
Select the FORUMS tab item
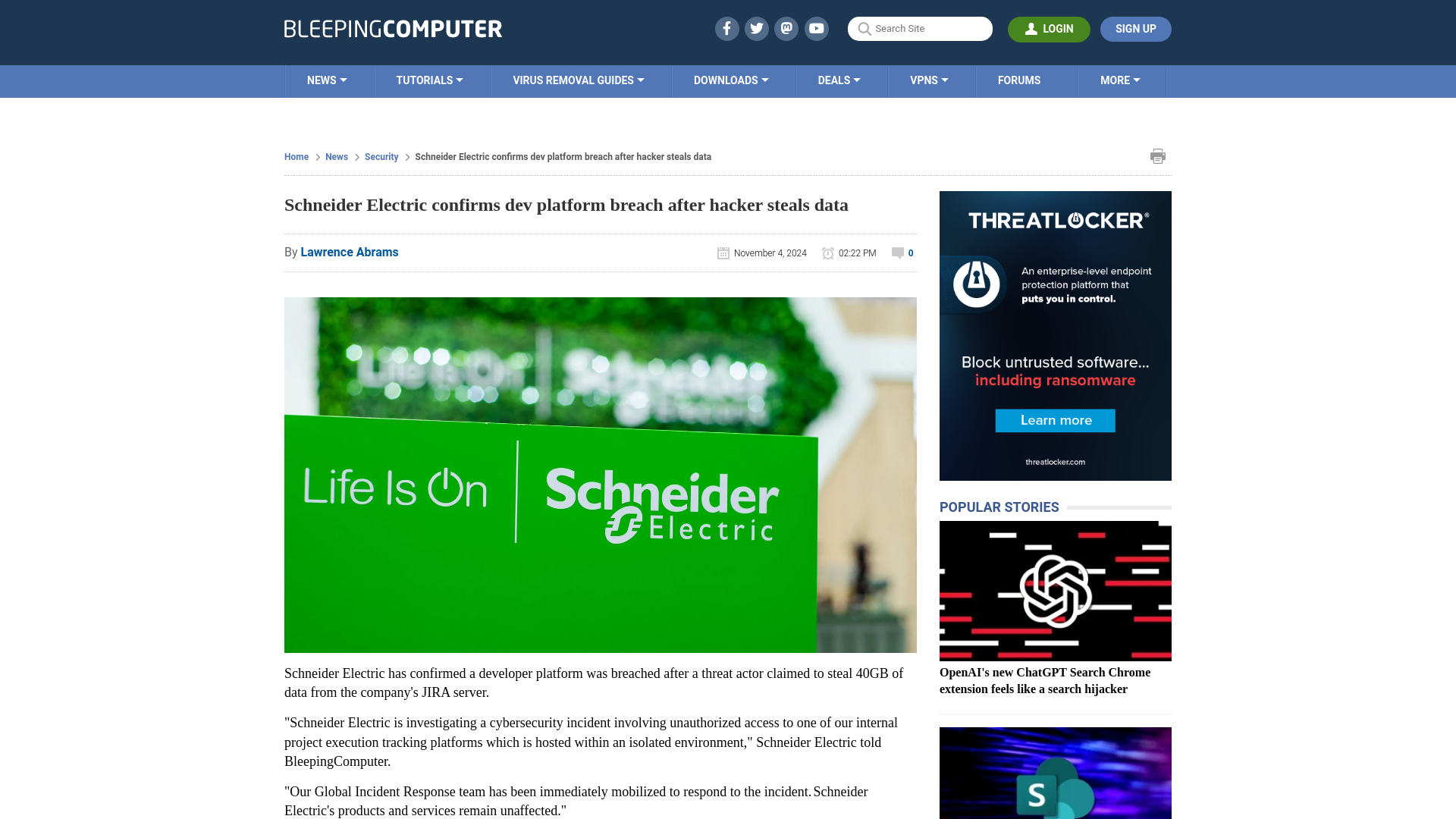(x=1018, y=80)
